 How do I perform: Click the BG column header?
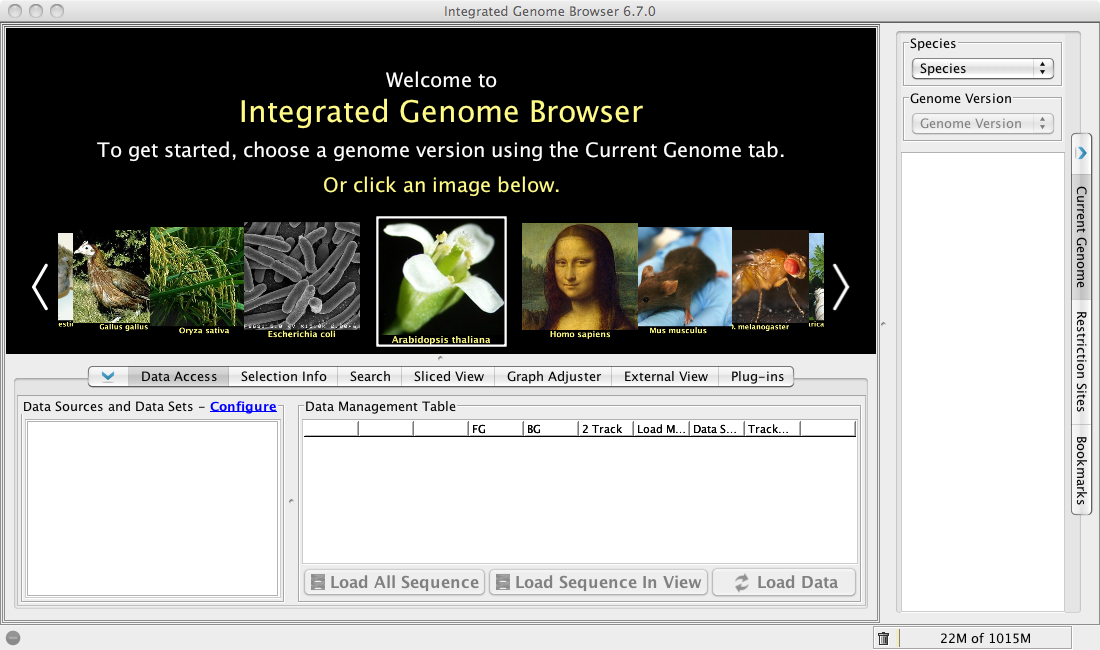click(551, 429)
